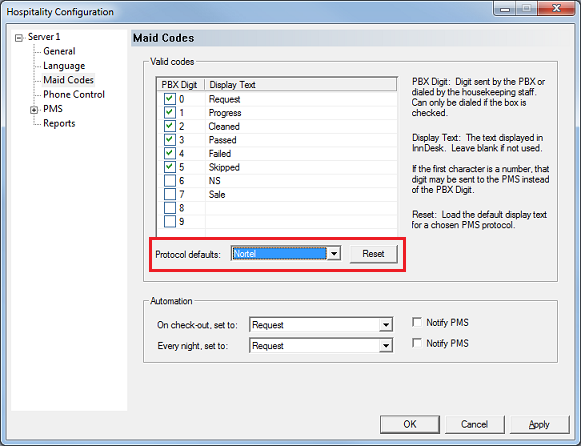Enable Notify PMS for every night
The height and width of the screenshot is (446, 581).
[x=417, y=343]
